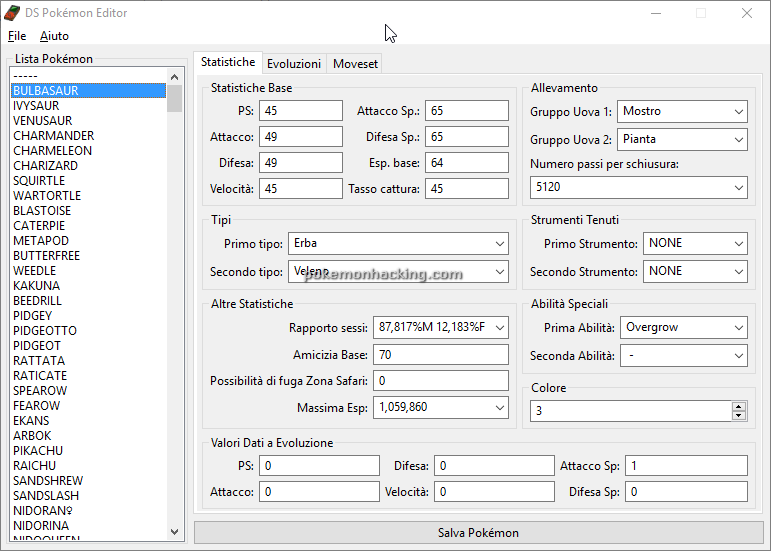Expand the Gruppo Uova 1 dropdown
The image size is (771, 551).
(x=682, y=112)
